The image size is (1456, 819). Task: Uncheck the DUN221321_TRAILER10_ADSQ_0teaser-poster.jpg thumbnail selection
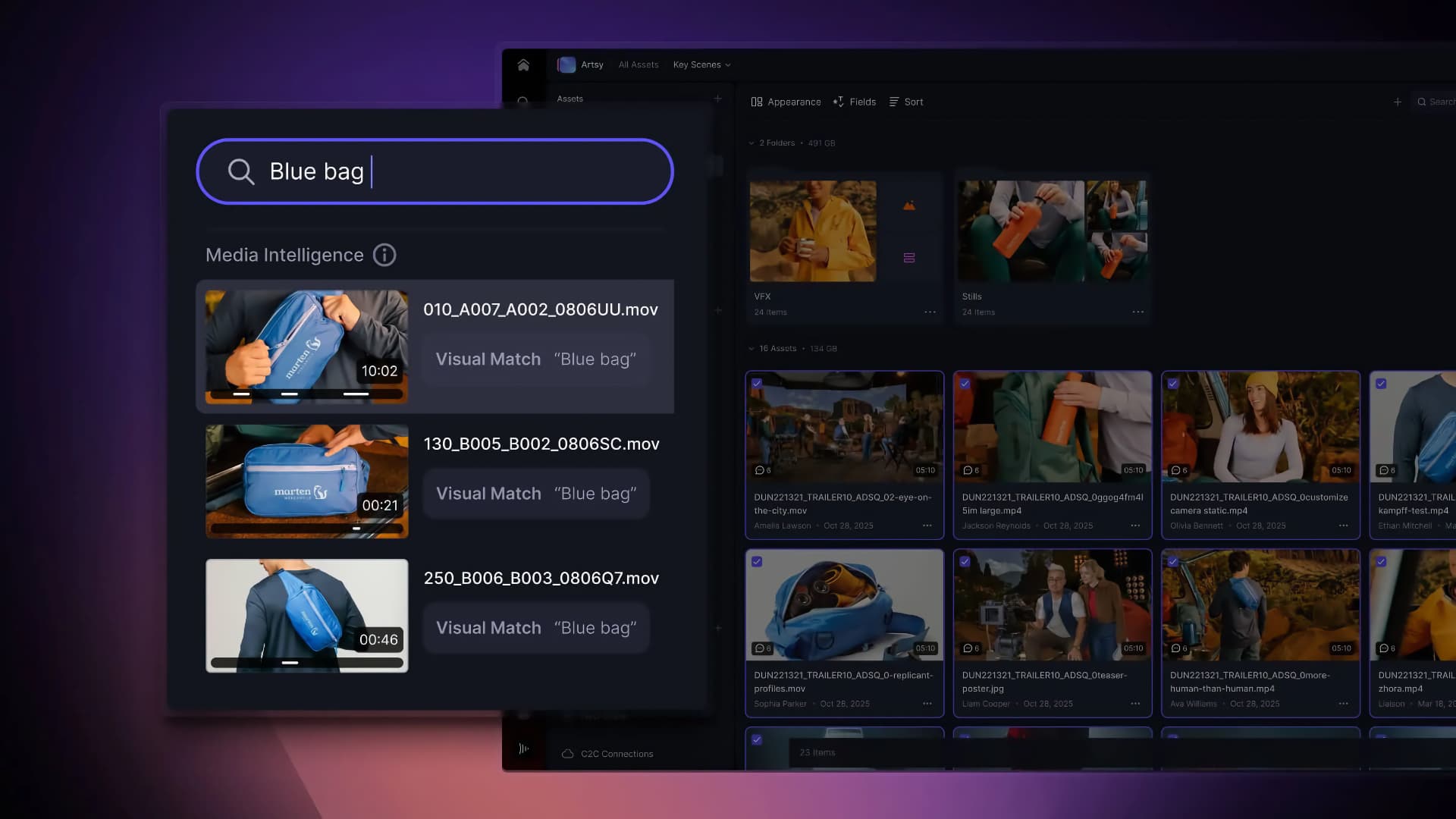click(966, 562)
